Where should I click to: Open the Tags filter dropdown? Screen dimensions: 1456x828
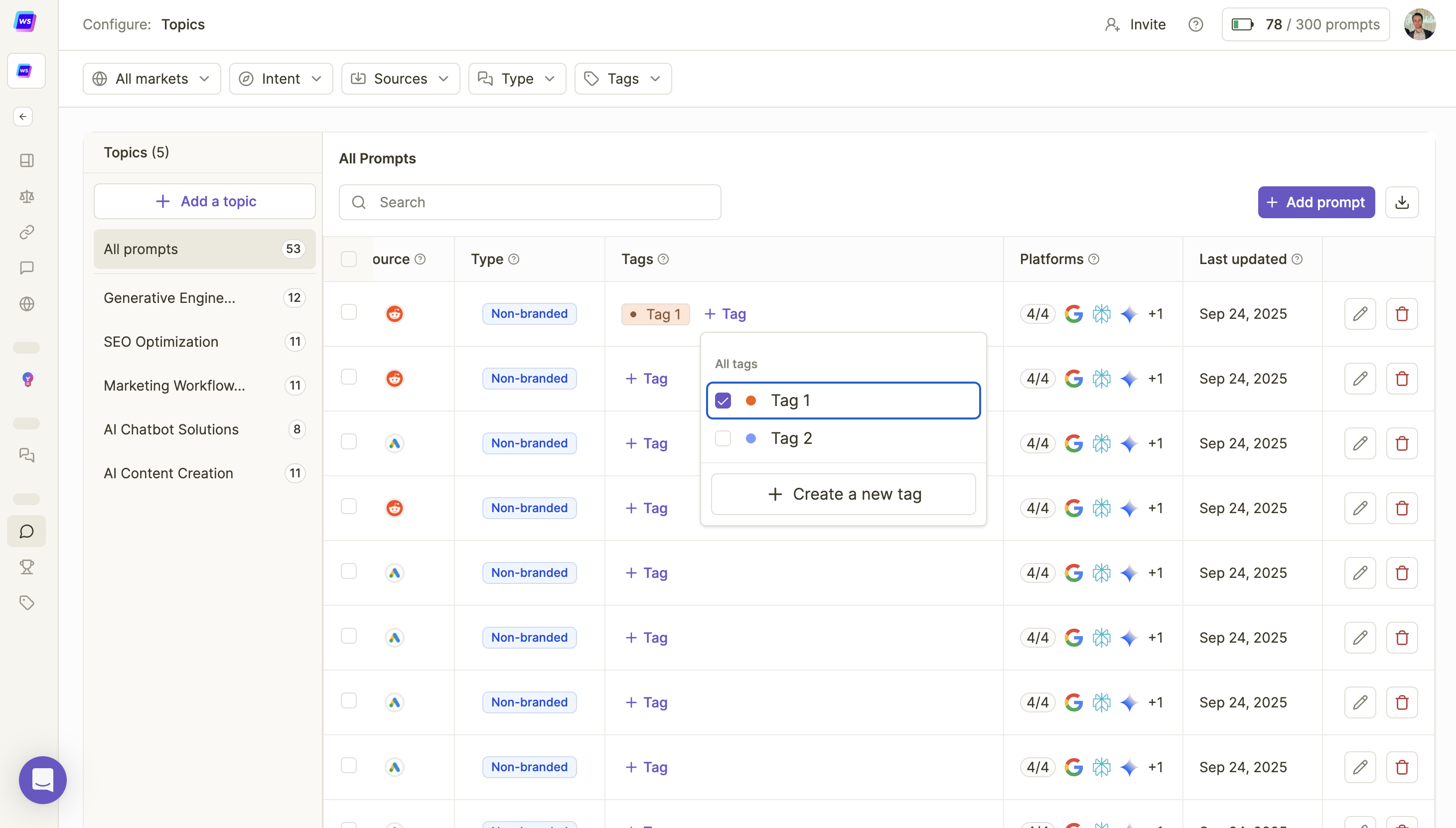click(x=622, y=79)
